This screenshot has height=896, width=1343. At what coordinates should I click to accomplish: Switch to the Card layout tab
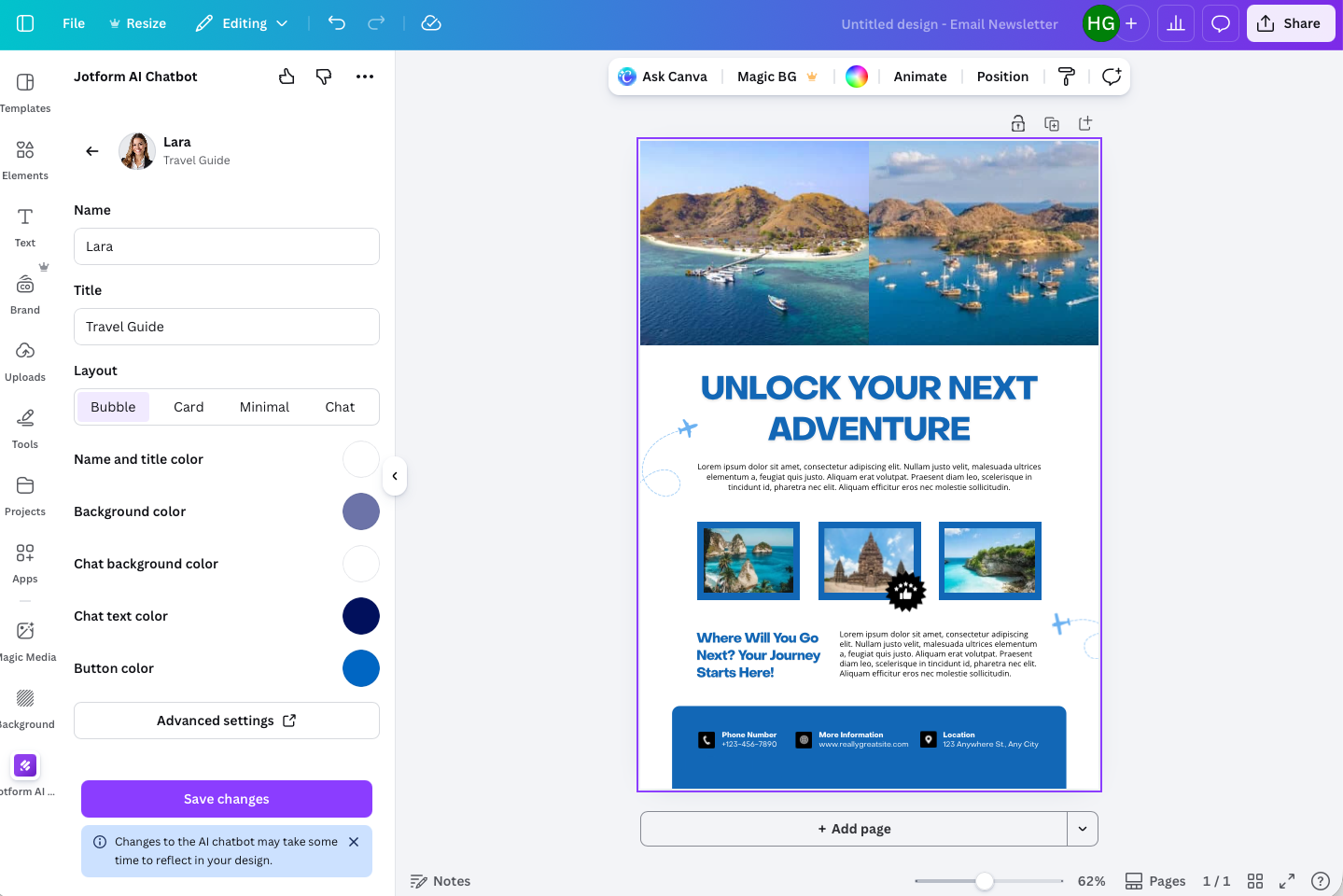tap(189, 407)
